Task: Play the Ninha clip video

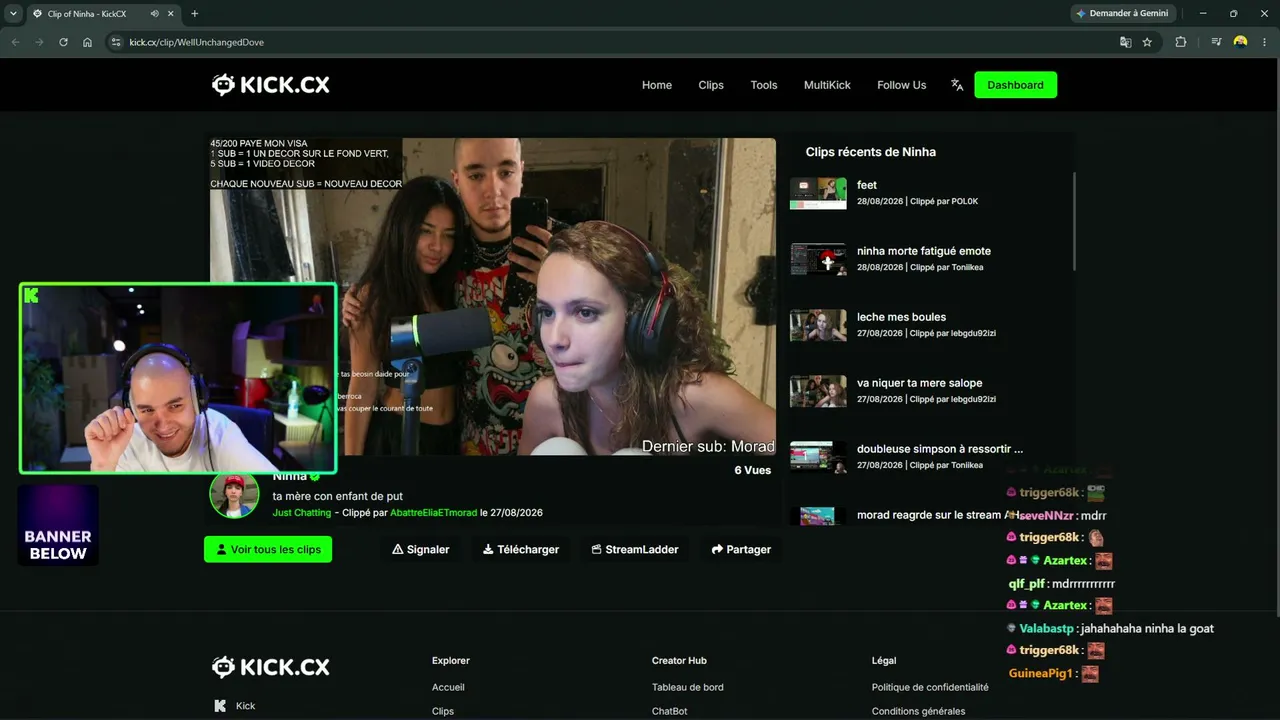Action: click(493, 297)
